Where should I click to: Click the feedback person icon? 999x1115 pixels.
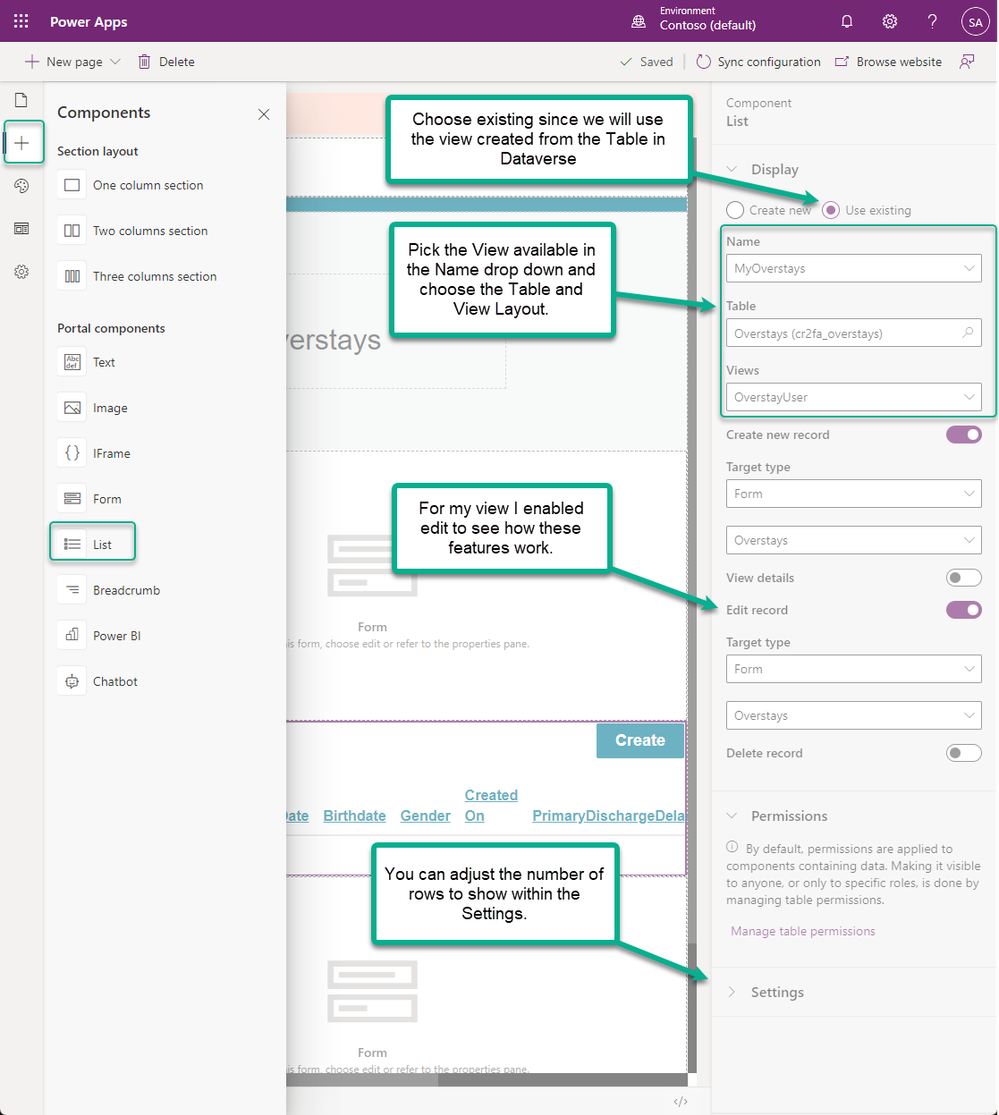tap(967, 62)
